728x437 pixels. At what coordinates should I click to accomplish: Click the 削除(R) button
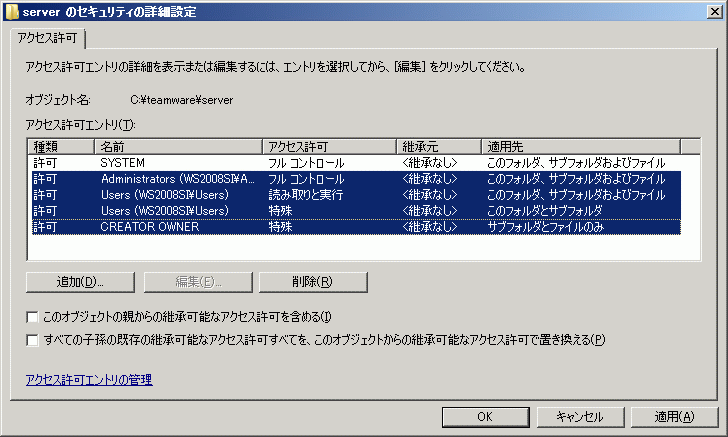(313, 282)
